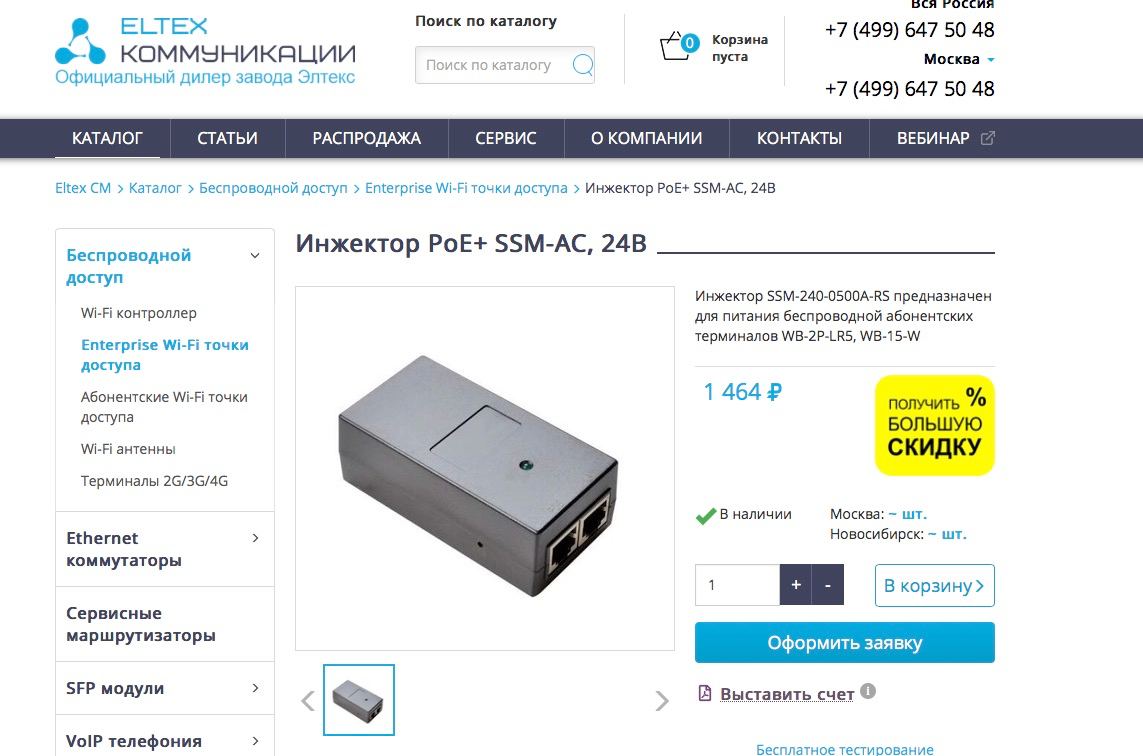Expand the SFP модули category

click(x=255, y=688)
